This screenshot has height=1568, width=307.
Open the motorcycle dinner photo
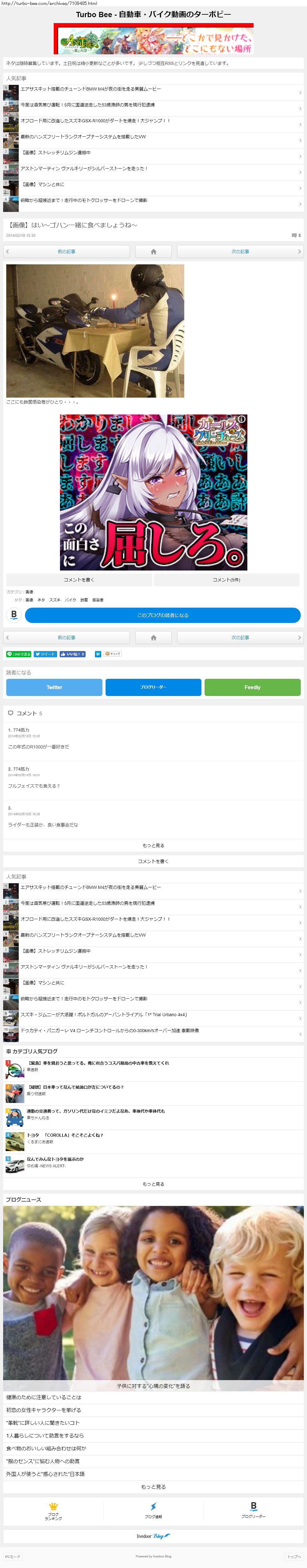[x=95, y=331]
